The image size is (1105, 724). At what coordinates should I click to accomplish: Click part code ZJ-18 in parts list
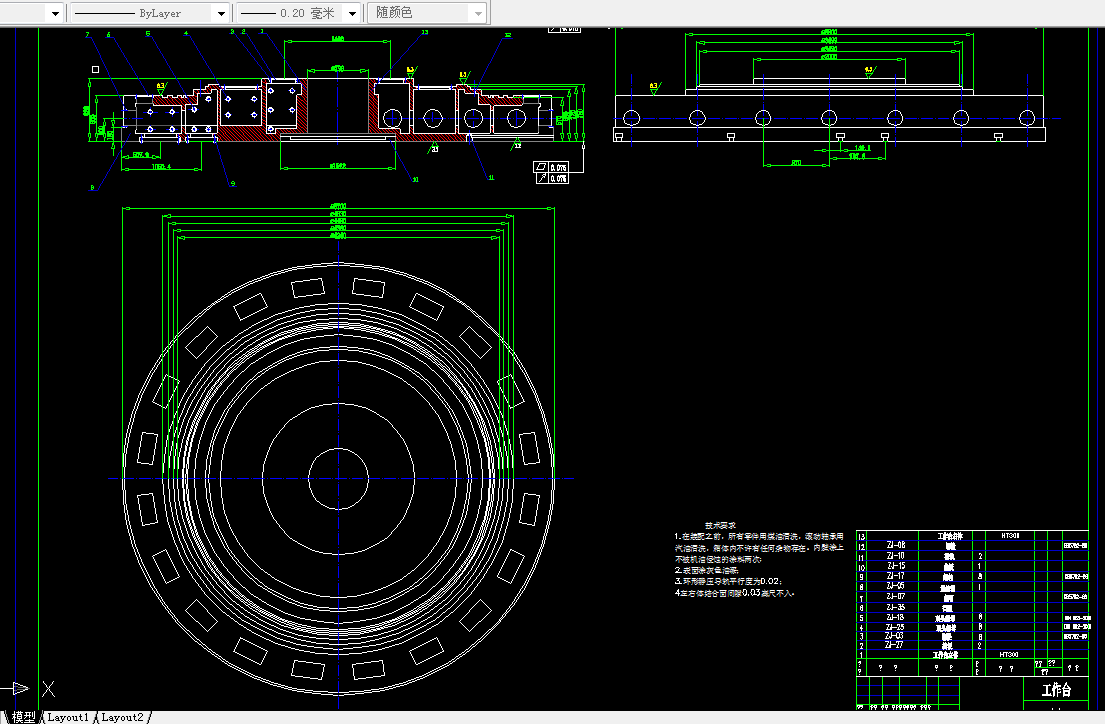[896, 617]
